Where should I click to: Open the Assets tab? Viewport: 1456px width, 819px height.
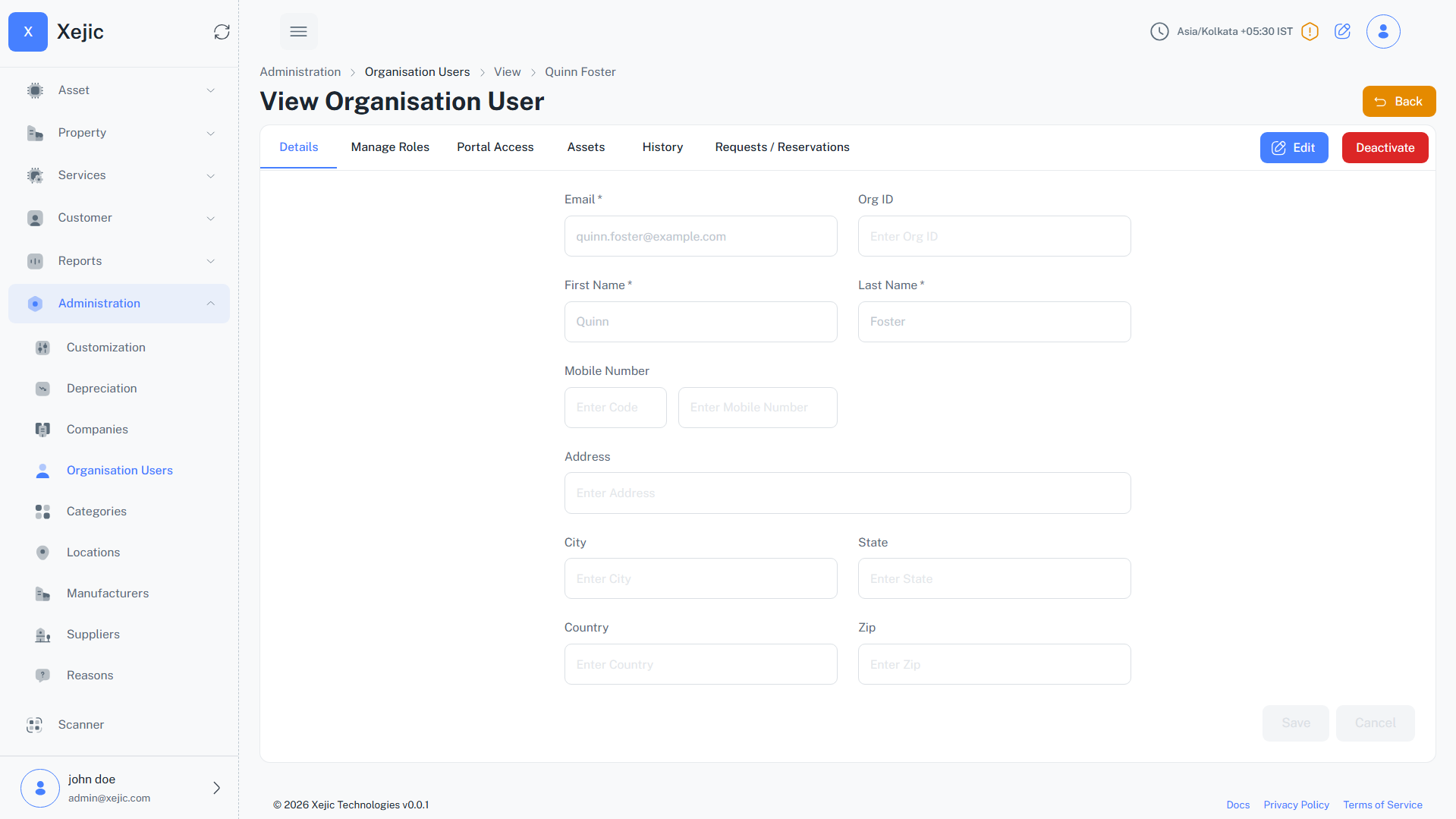[586, 147]
